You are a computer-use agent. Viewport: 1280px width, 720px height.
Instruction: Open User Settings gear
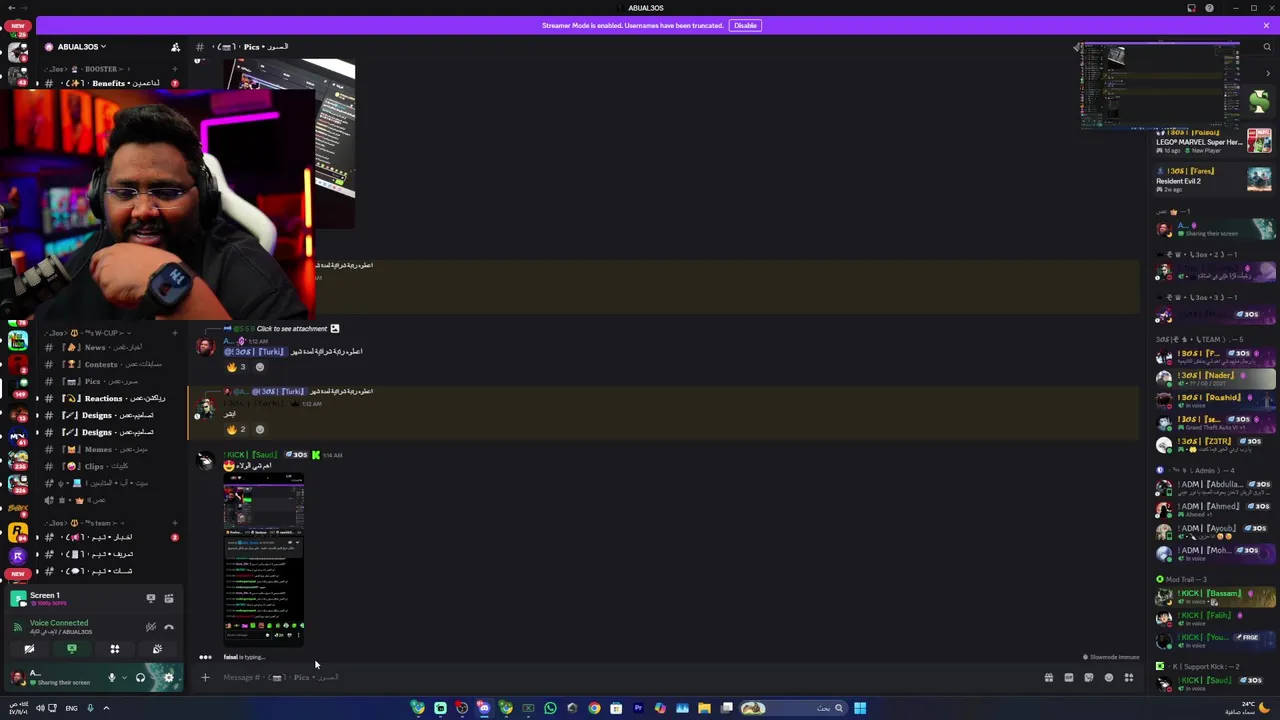pos(169,678)
